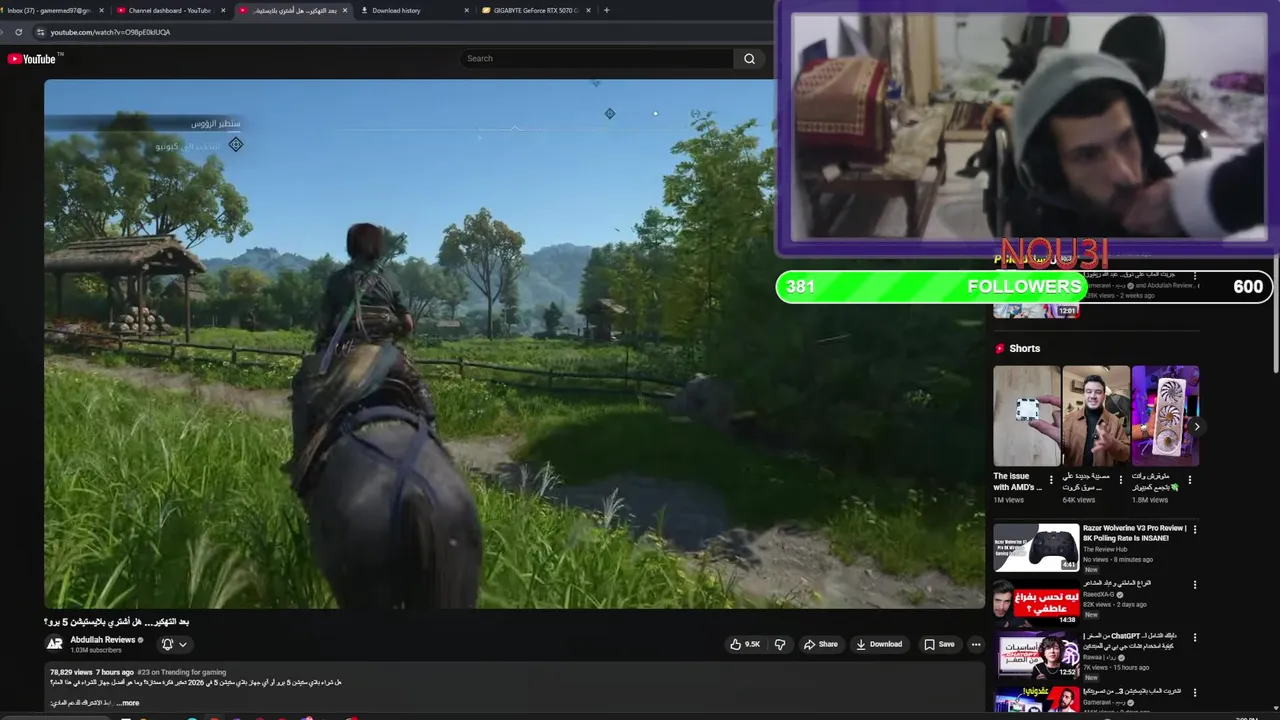Click the webcam overlay feed
Screen dimensions: 1280x720
click(x=1028, y=127)
